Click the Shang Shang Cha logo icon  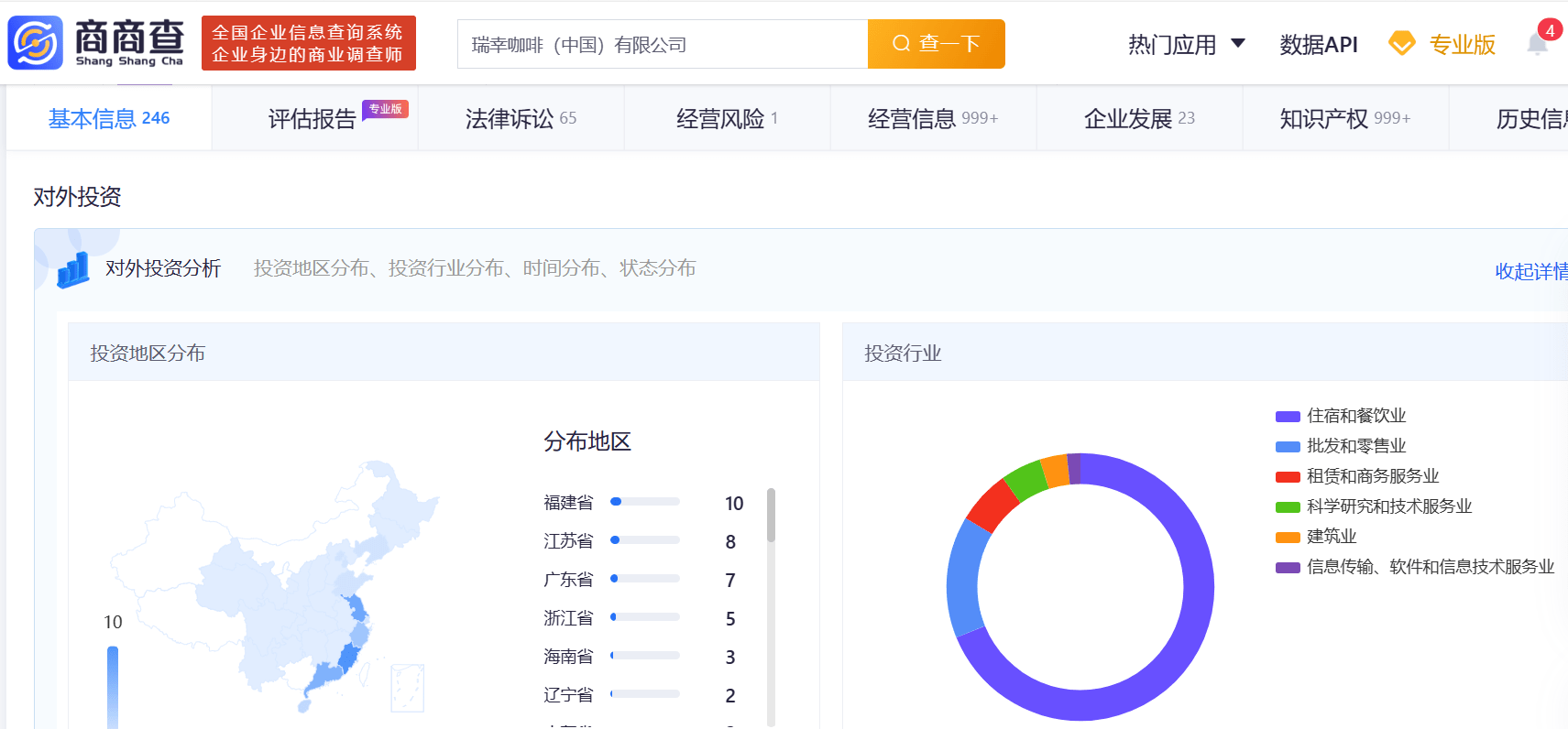pyautogui.click(x=36, y=43)
